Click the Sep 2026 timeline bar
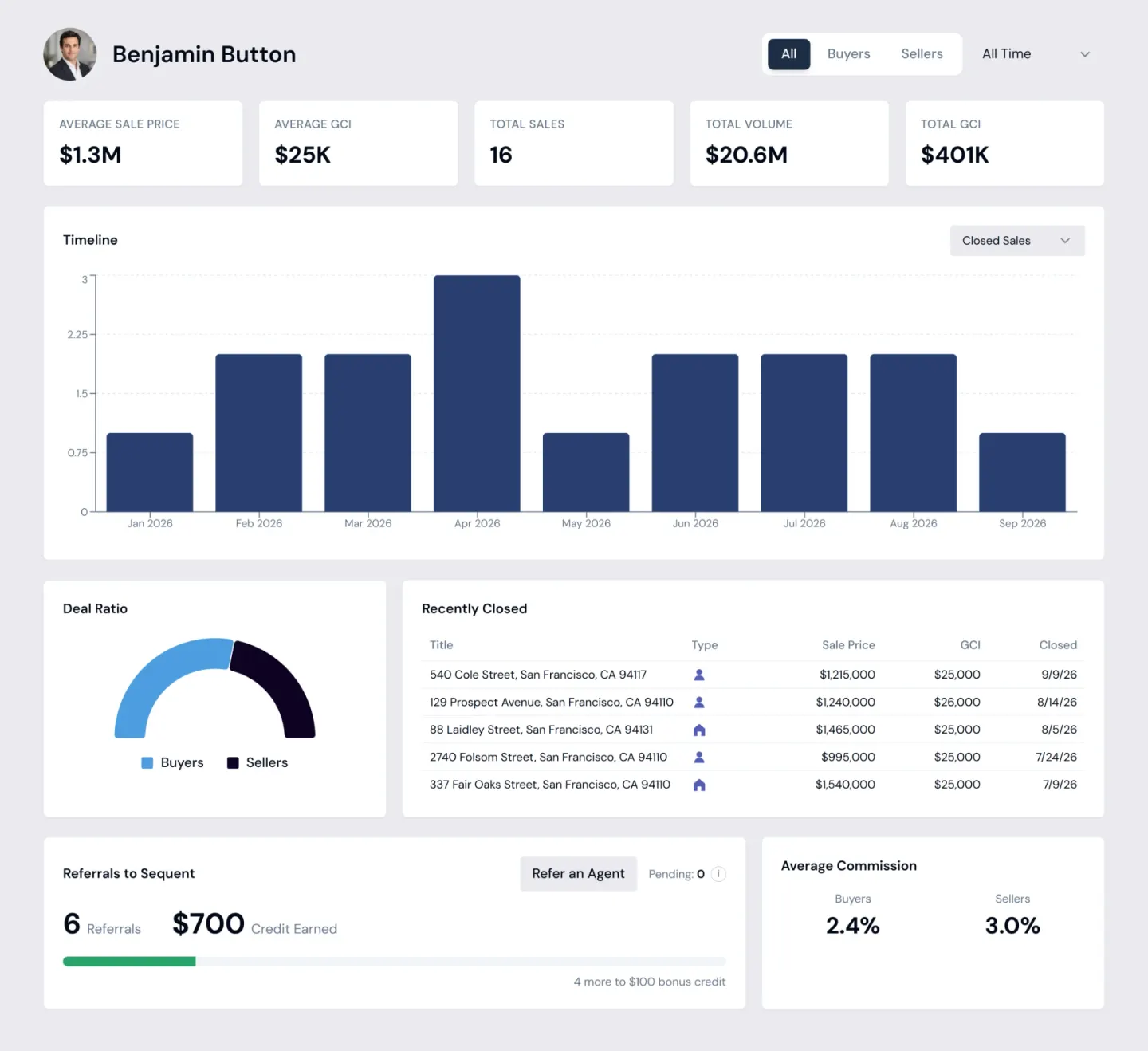1148x1051 pixels. (1022, 472)
